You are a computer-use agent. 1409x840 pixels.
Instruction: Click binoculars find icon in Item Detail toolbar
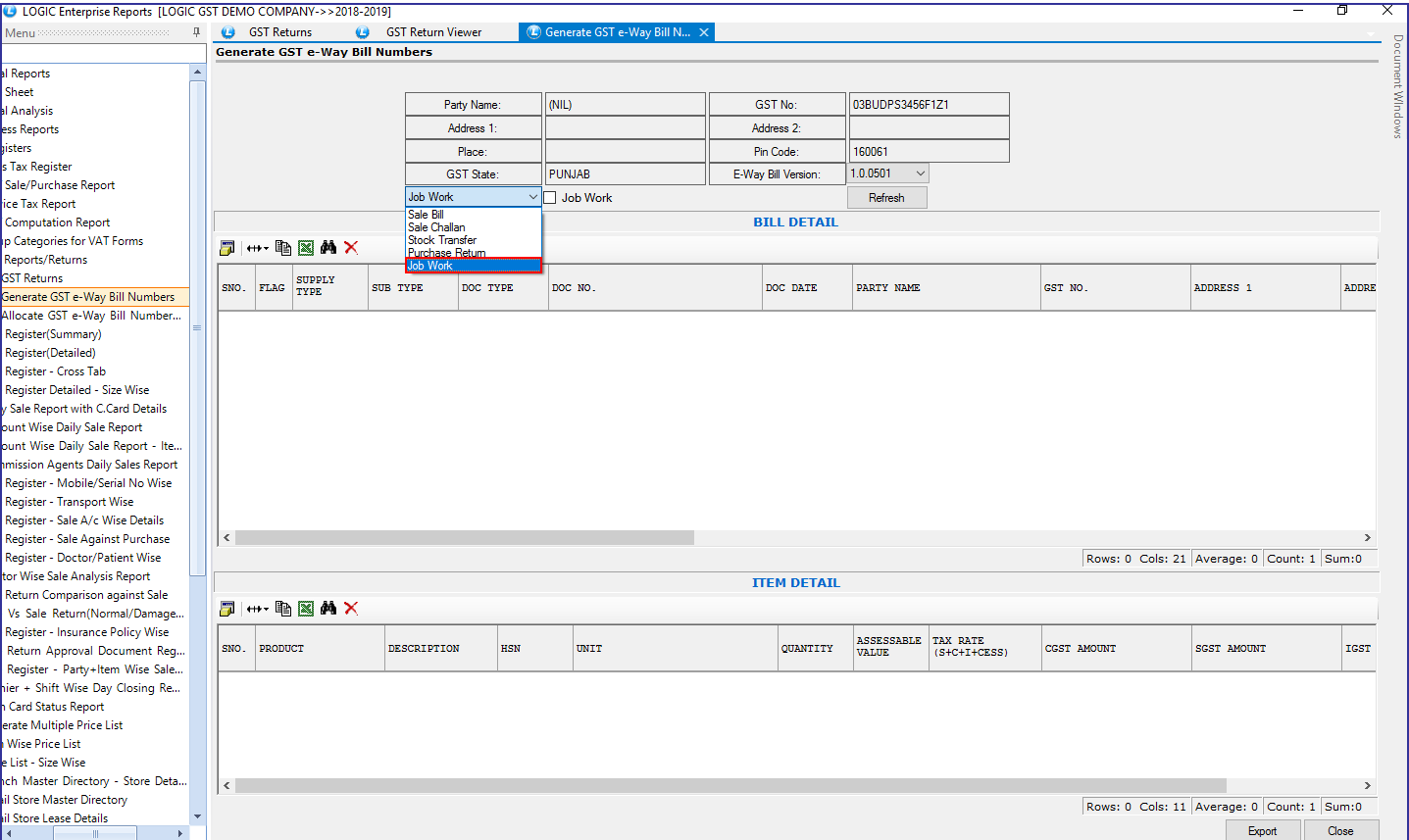[x=328, y=609]
